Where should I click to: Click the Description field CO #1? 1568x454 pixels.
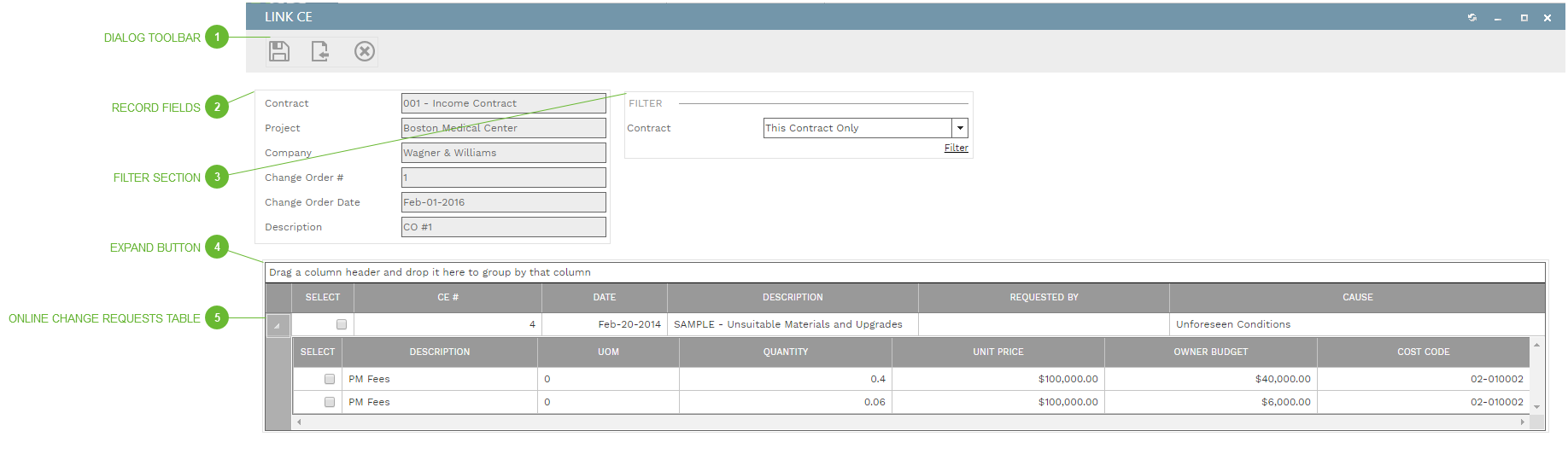[504, 227]
